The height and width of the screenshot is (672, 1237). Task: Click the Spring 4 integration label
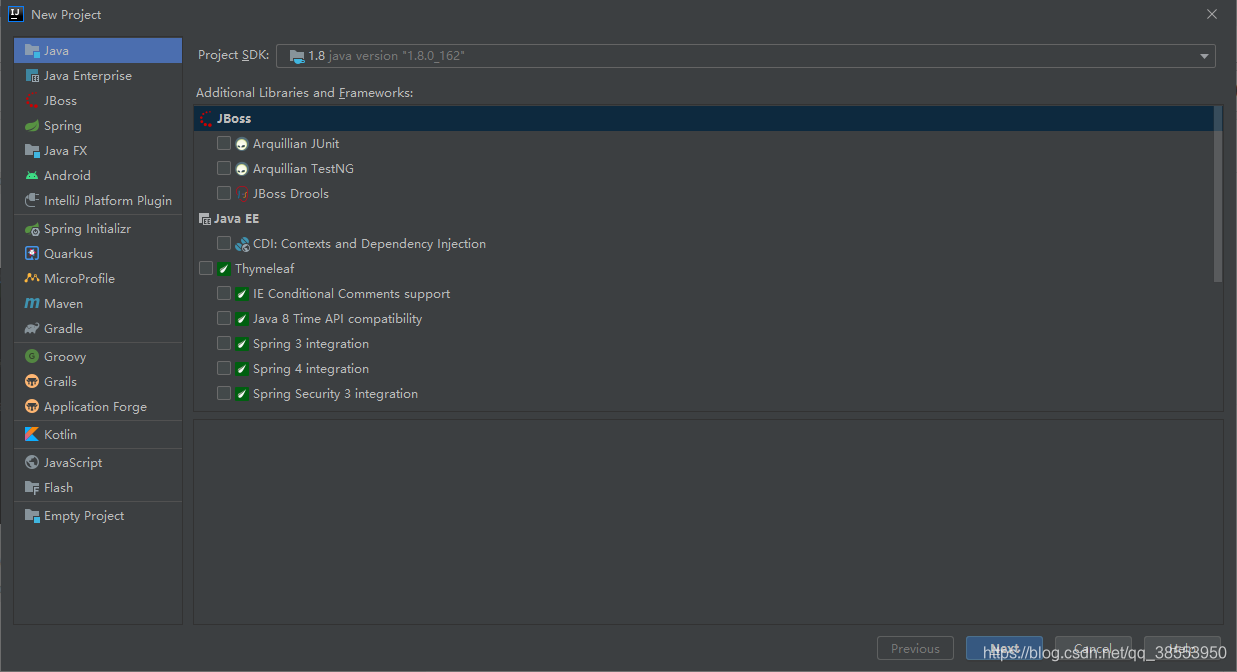pyautogui.click(x=311, y=369)
